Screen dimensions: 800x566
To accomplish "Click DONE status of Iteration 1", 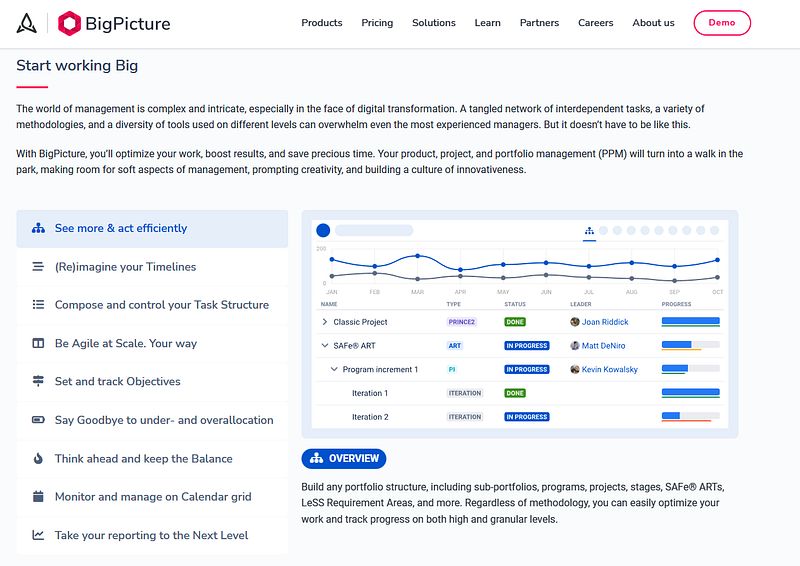I will click(515, 393).
